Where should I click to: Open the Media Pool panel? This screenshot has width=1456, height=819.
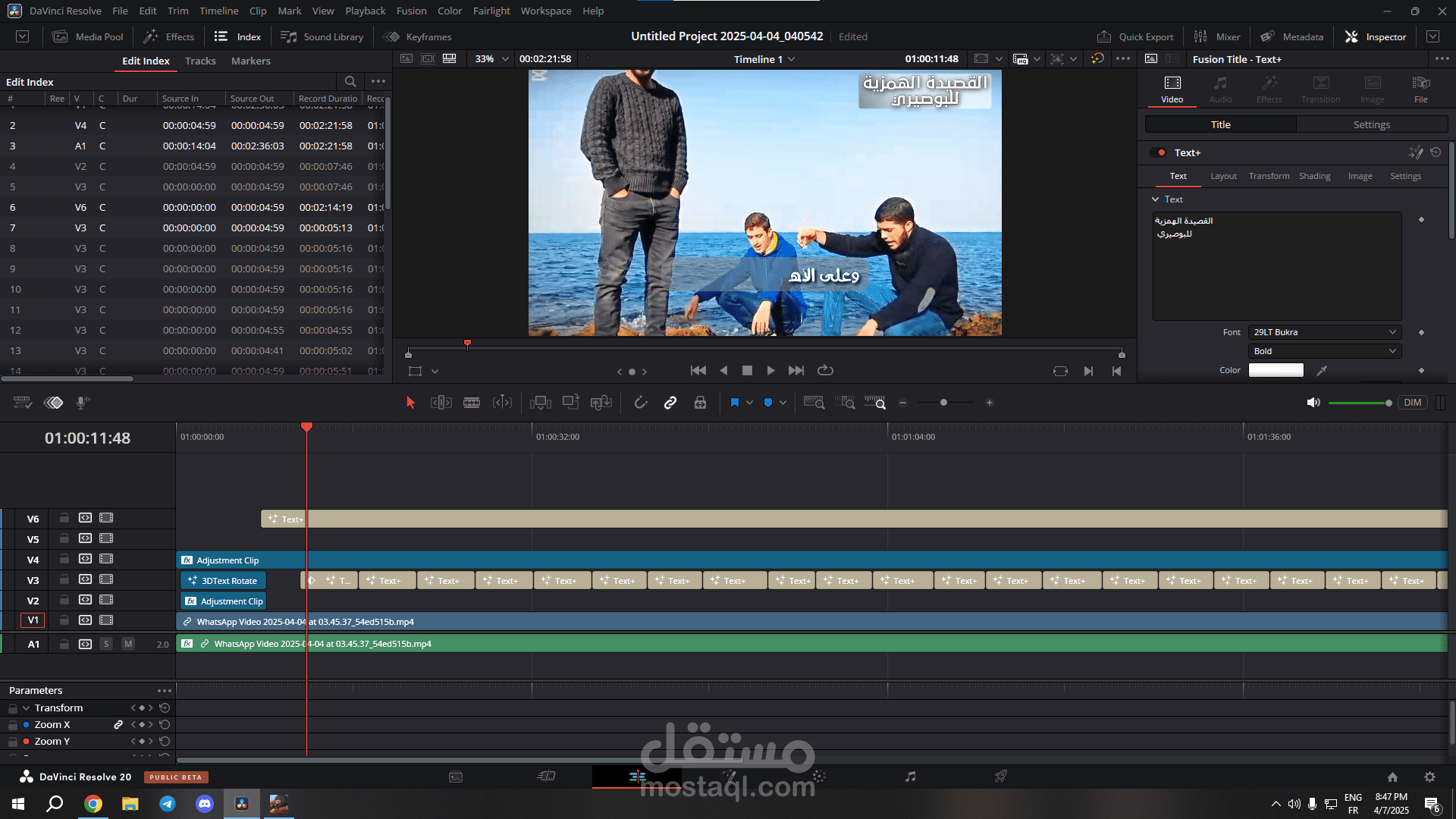click(87, 36)
